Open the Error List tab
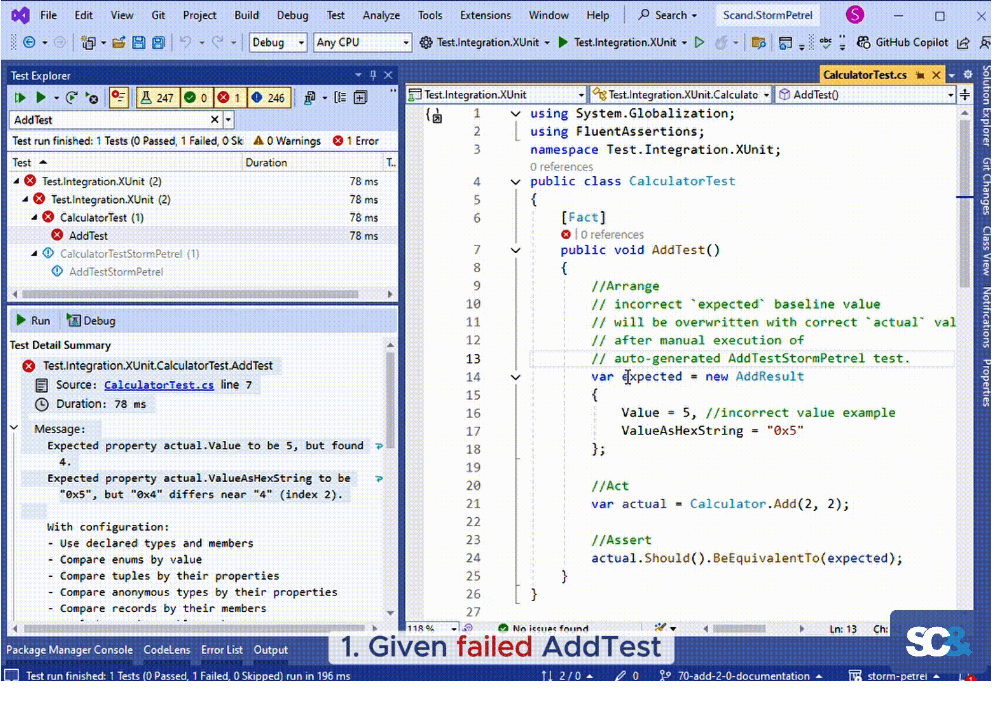995x705 pixels. tap(221, 650)
